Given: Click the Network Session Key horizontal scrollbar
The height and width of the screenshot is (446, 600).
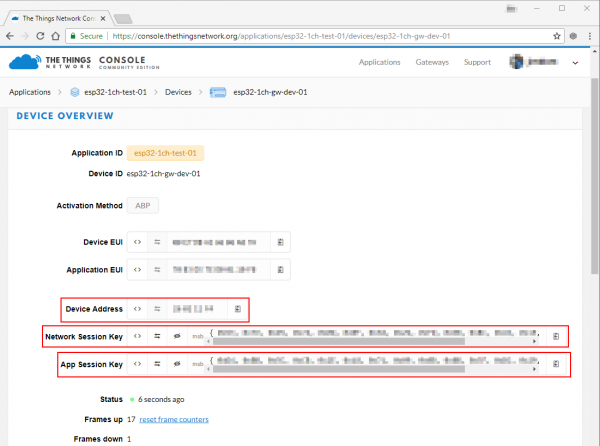Looking at the screenshot, I should 339,341.
